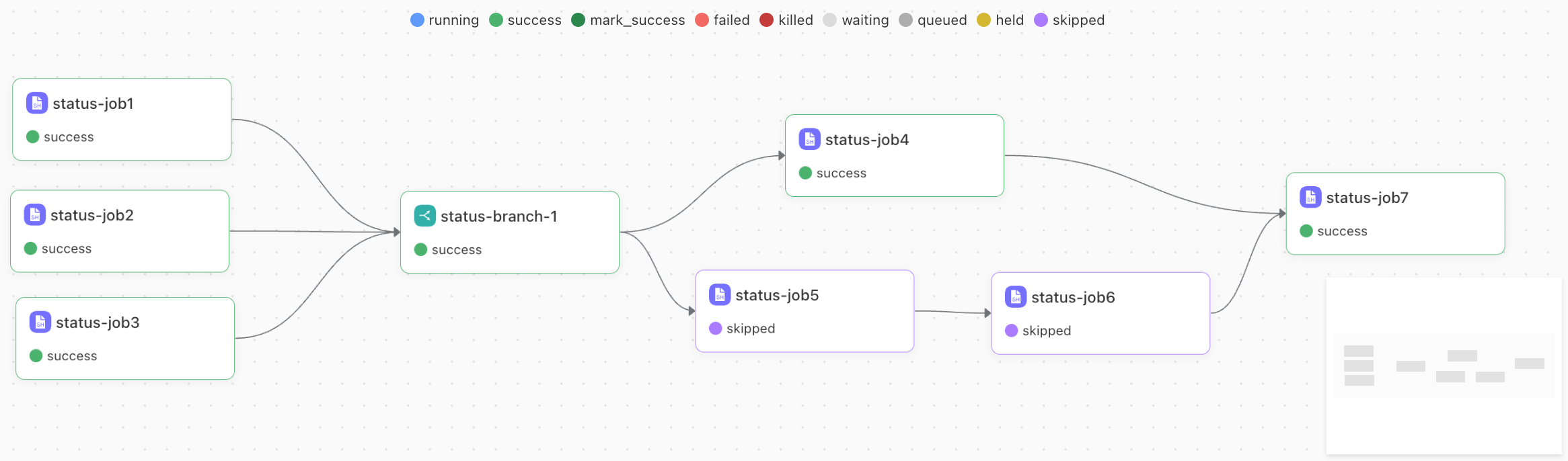The height and width of the screenshot is (461, 1568).
Task: Click the status-branch-1 branch icon
Action: coord(425,216)
